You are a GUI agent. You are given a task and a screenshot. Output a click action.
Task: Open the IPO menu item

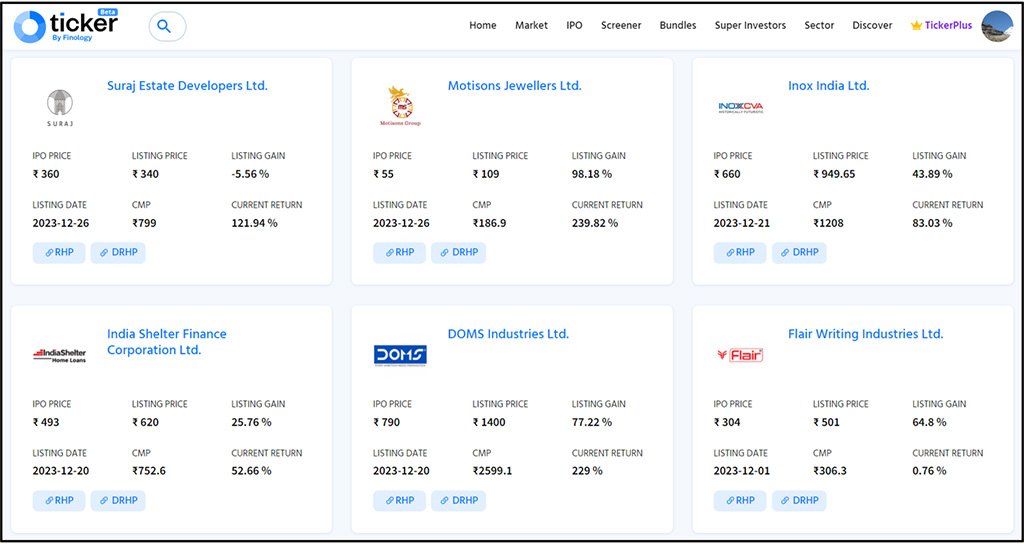(574, 26)
